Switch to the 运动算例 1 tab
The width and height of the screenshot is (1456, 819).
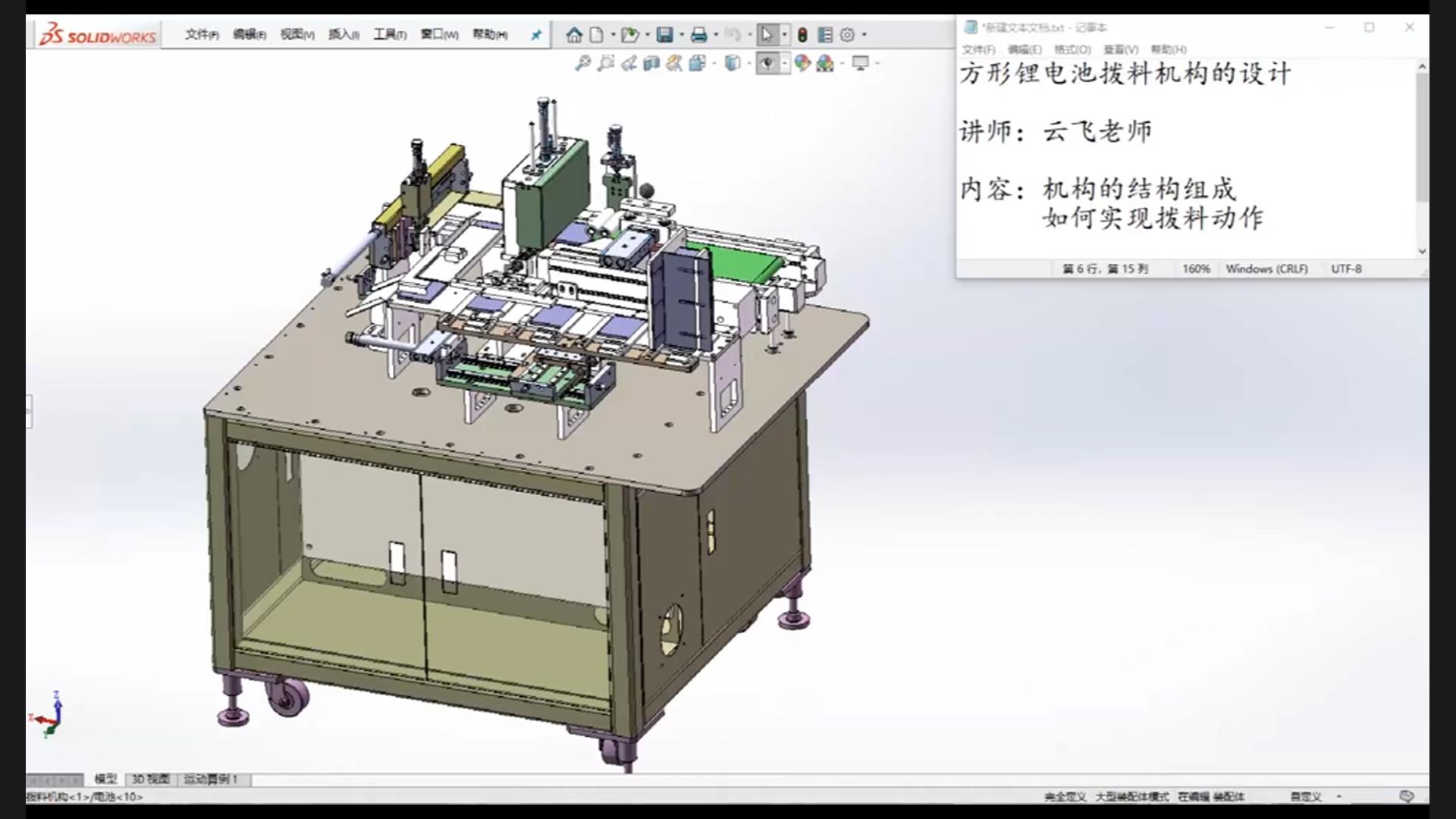(x=211, y=779)
